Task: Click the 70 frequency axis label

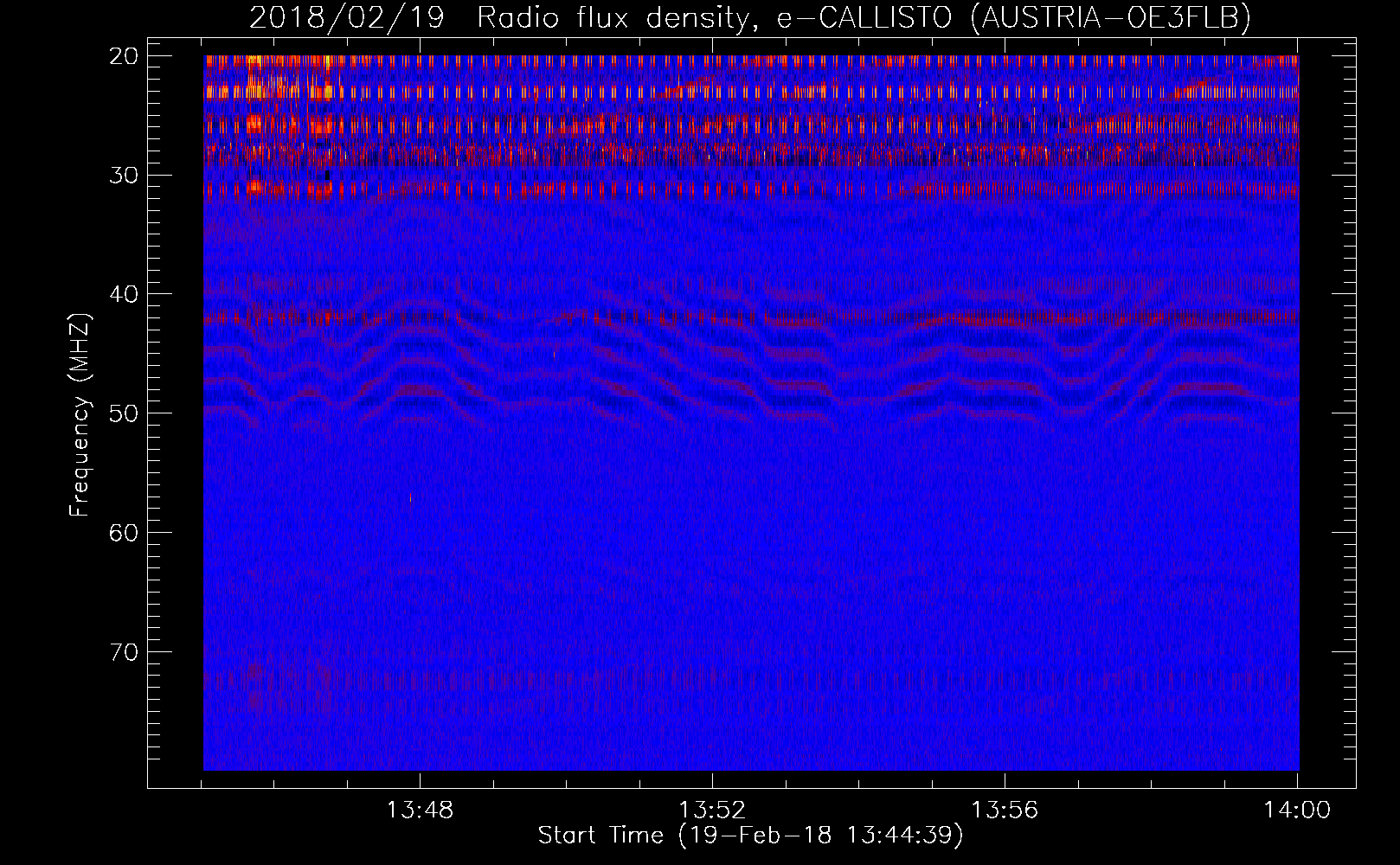Action: tap(124, 652)
